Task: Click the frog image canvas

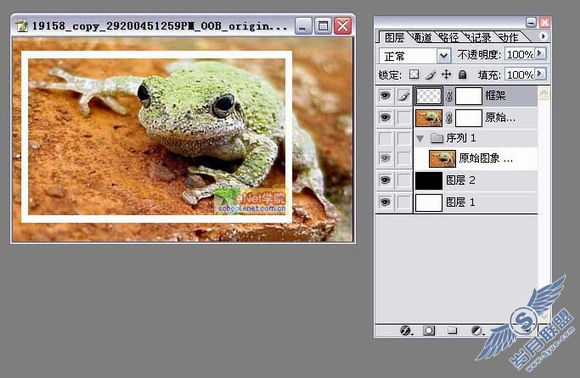Action: (x=182, y=139)
